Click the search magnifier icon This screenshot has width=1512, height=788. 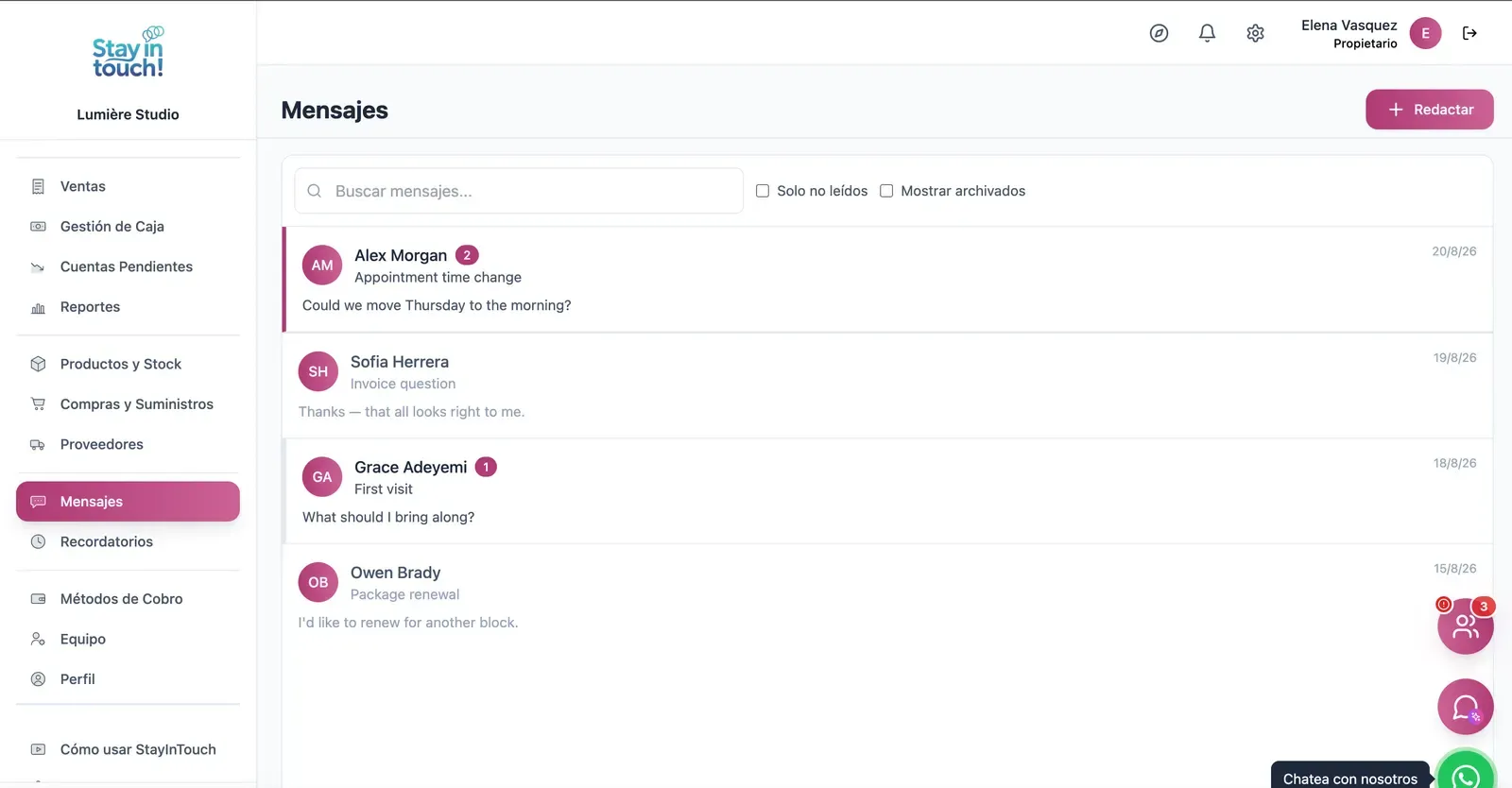point(315,191)
